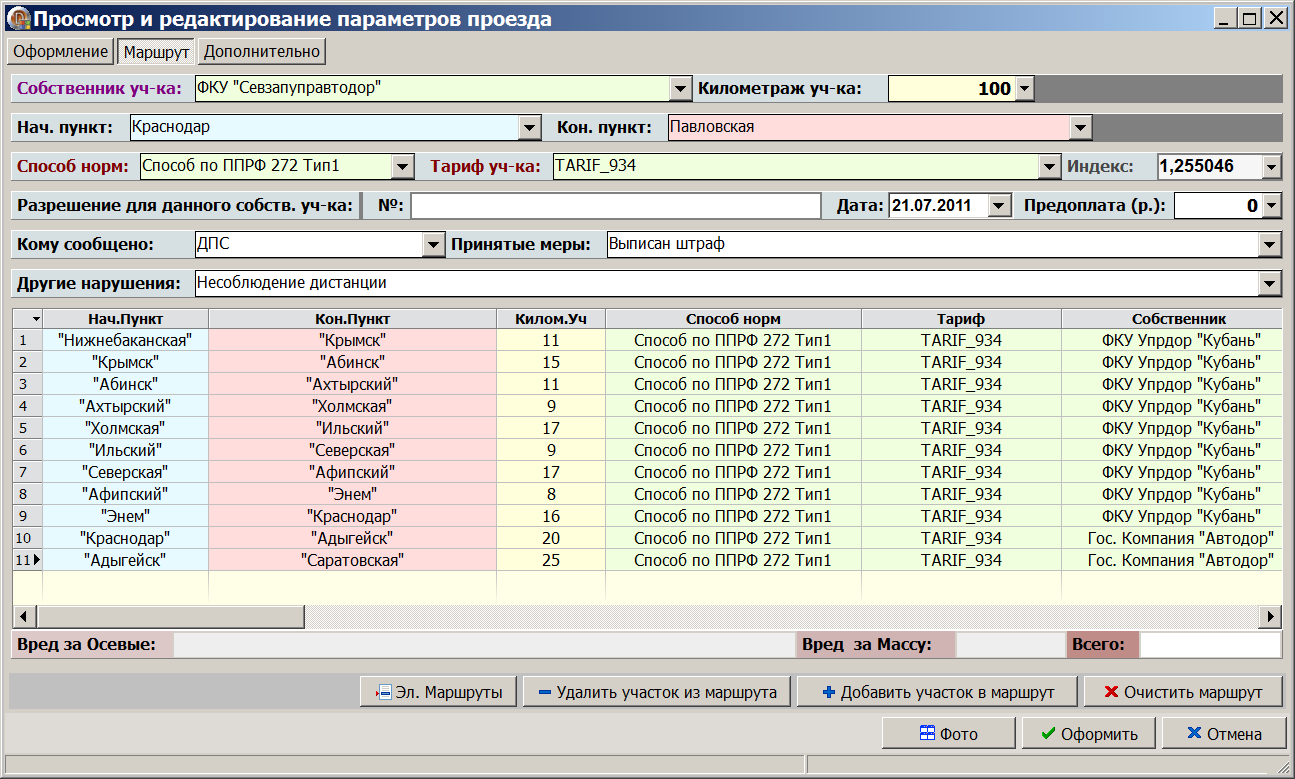Click Добавить участок в маршрут button
1295x779 pixels.
pos(938,692)
